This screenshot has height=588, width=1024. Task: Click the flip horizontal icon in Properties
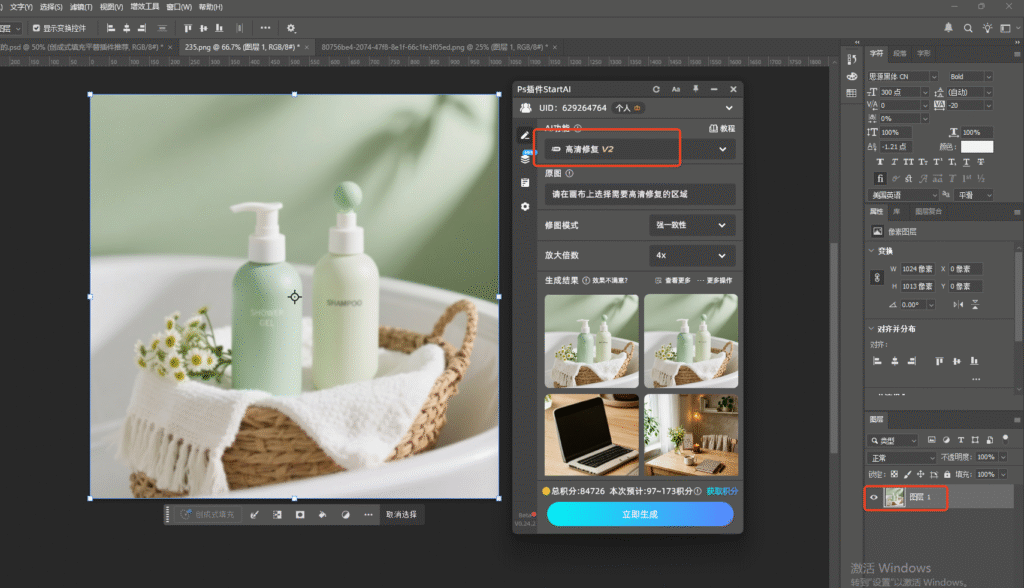point(958,304)
